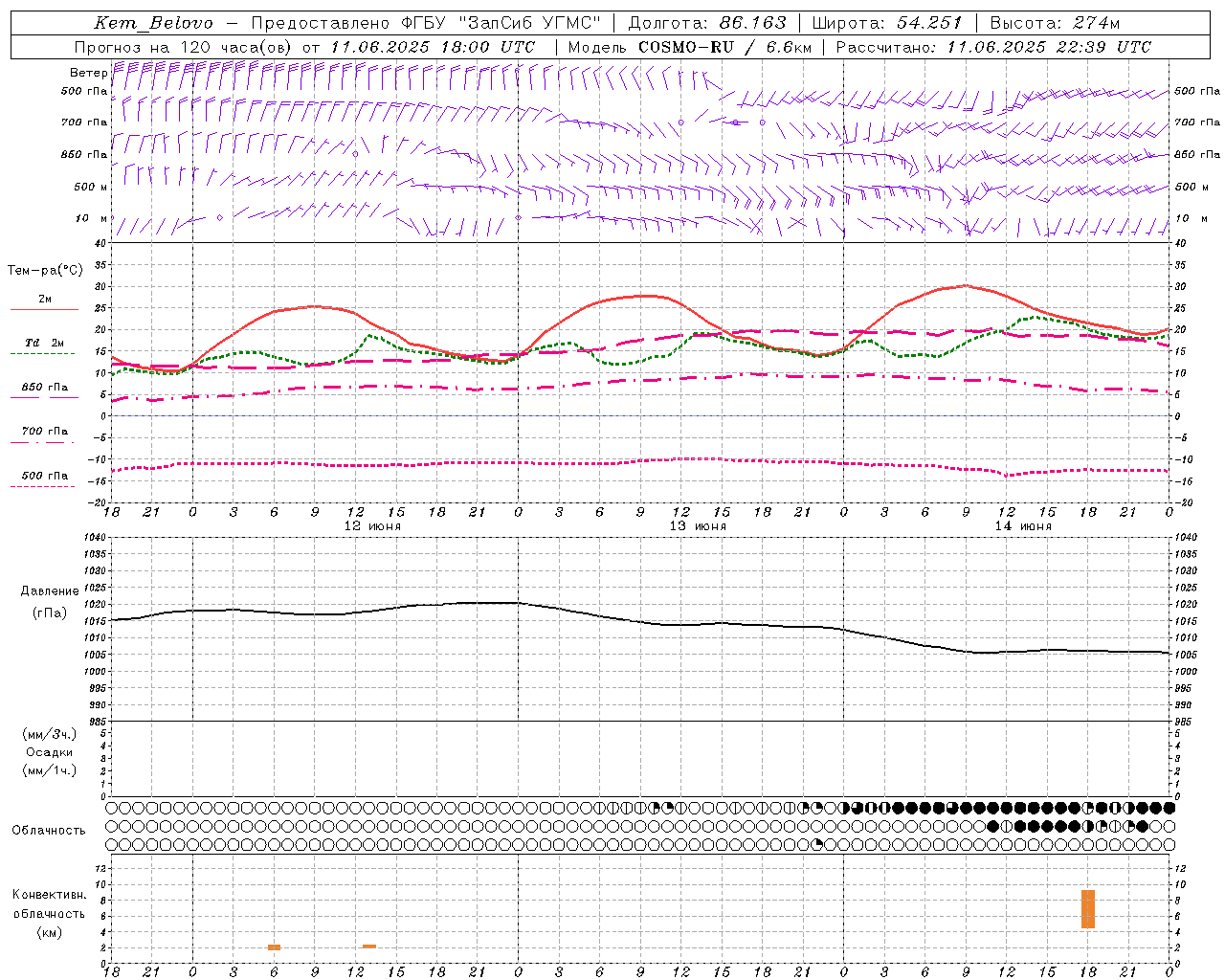Click the tall orange convective cloud bar
The height and width of the screenshot is (980, 1225).
tap(1088, 909)
